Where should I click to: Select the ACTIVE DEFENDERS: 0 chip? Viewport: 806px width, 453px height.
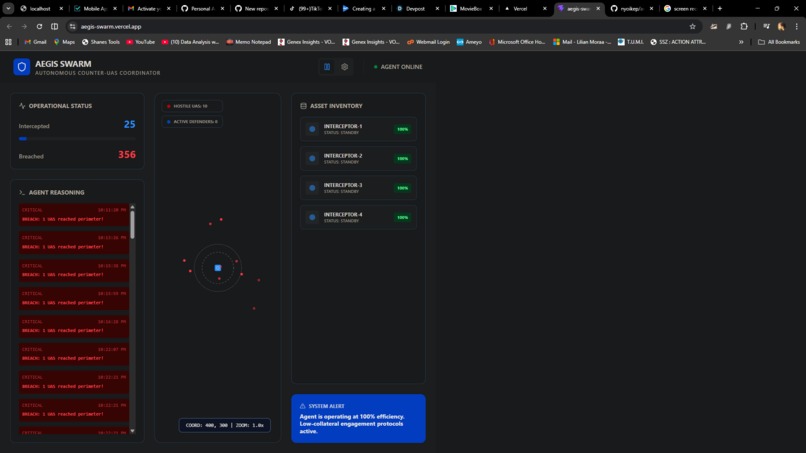tap(192, 122)
